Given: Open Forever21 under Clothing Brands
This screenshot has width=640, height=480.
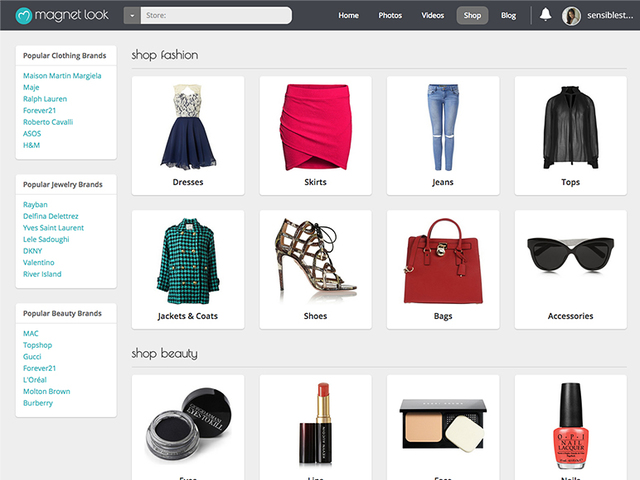Looking at the screenshot, I should (39, 110).
